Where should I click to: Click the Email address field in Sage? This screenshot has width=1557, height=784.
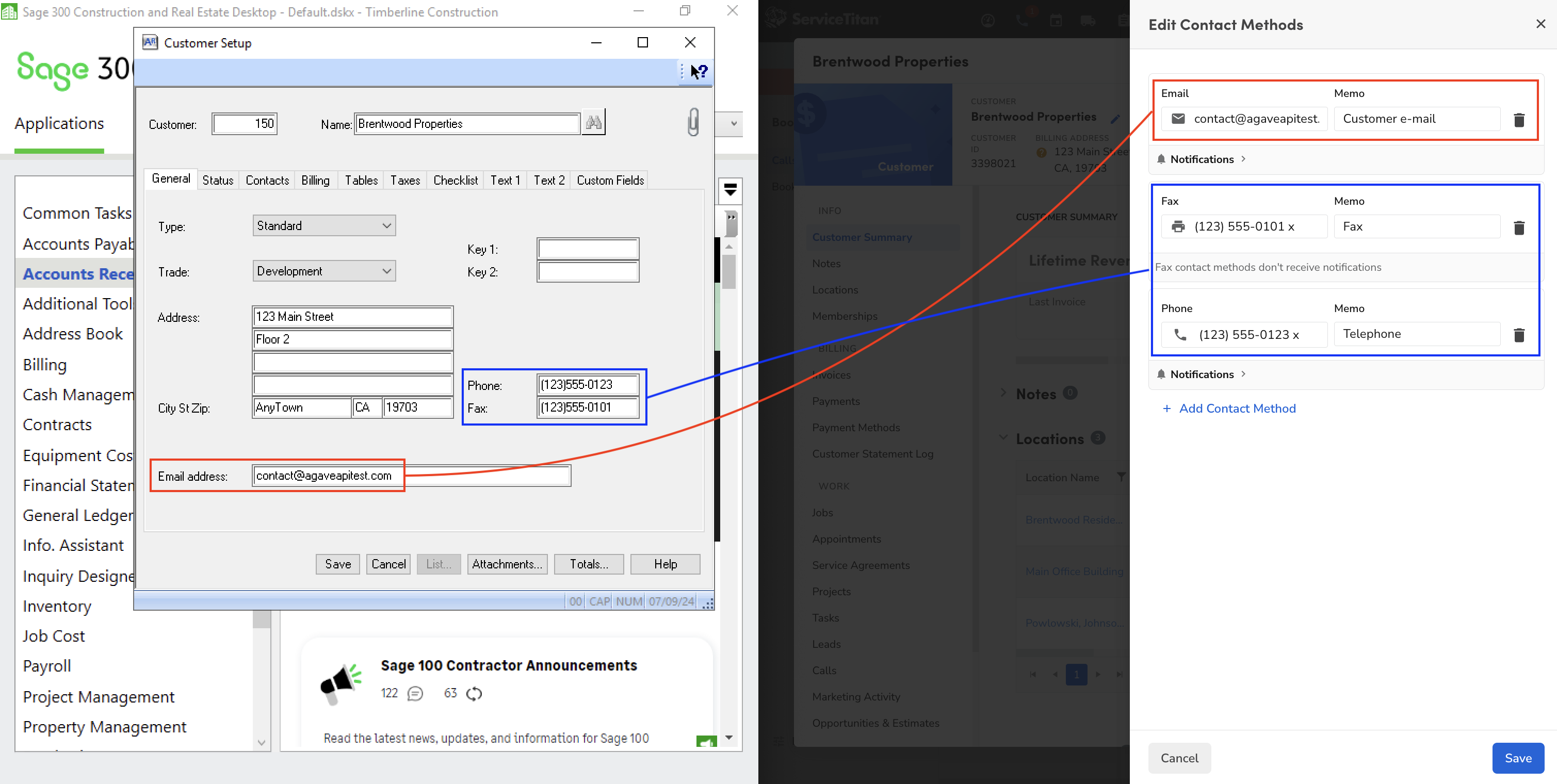point(411,476)
